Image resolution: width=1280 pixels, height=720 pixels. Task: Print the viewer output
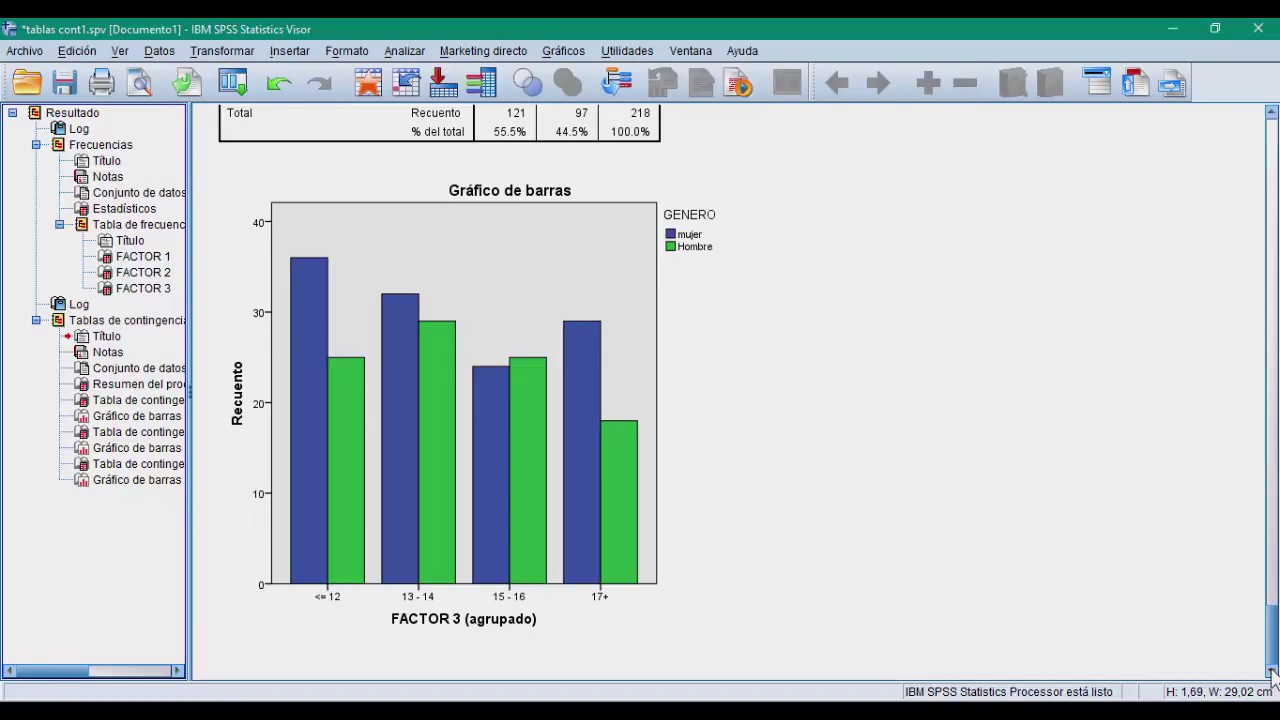[x=102, y=82]
